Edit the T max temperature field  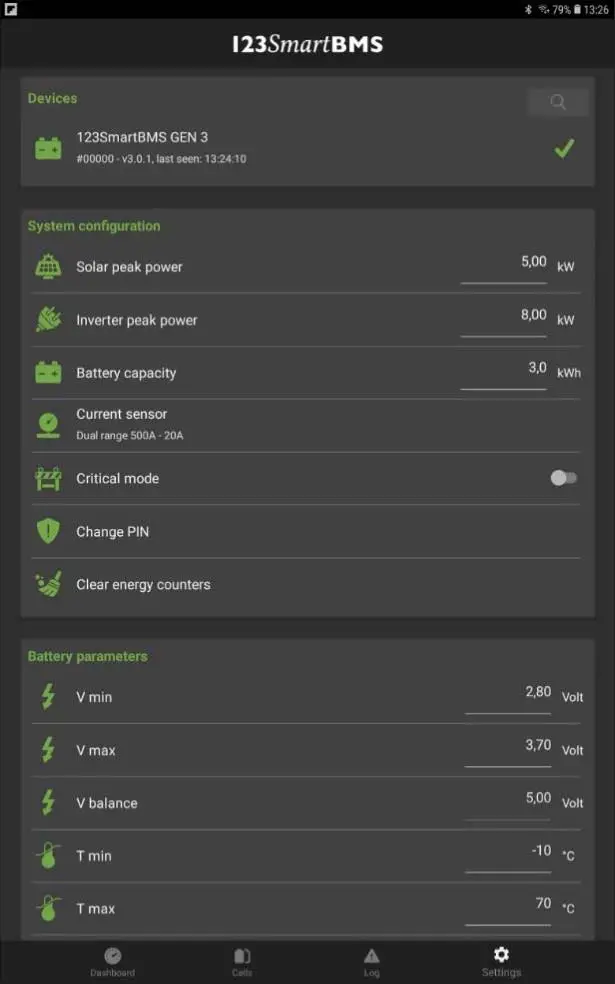point(508,906)
